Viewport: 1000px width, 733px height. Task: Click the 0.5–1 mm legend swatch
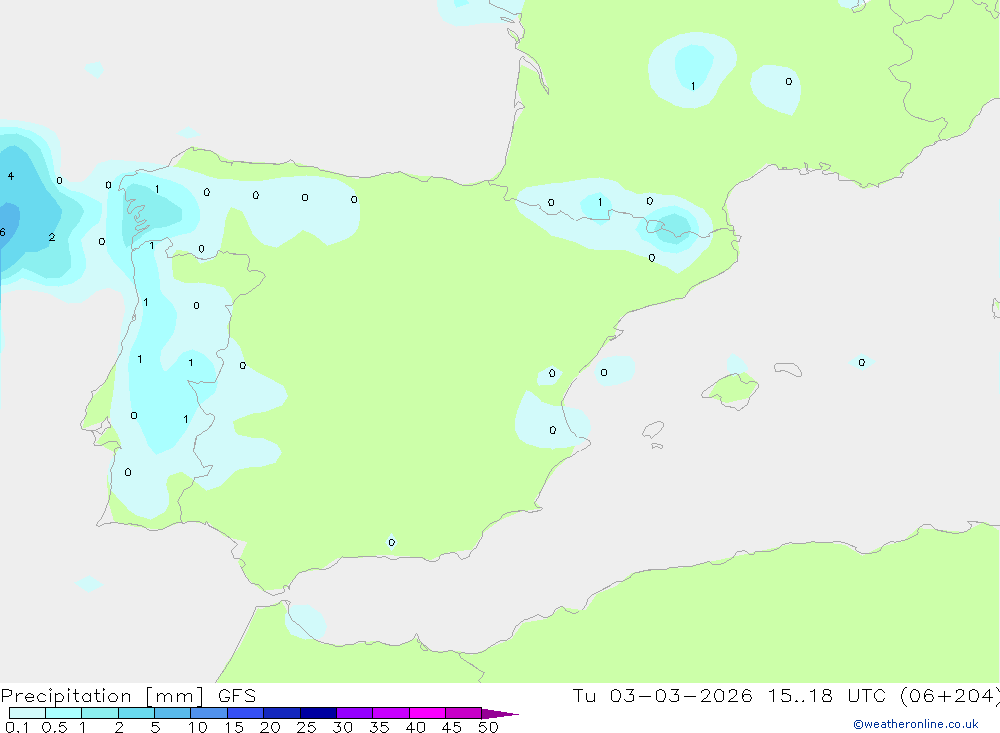(63, 713)
